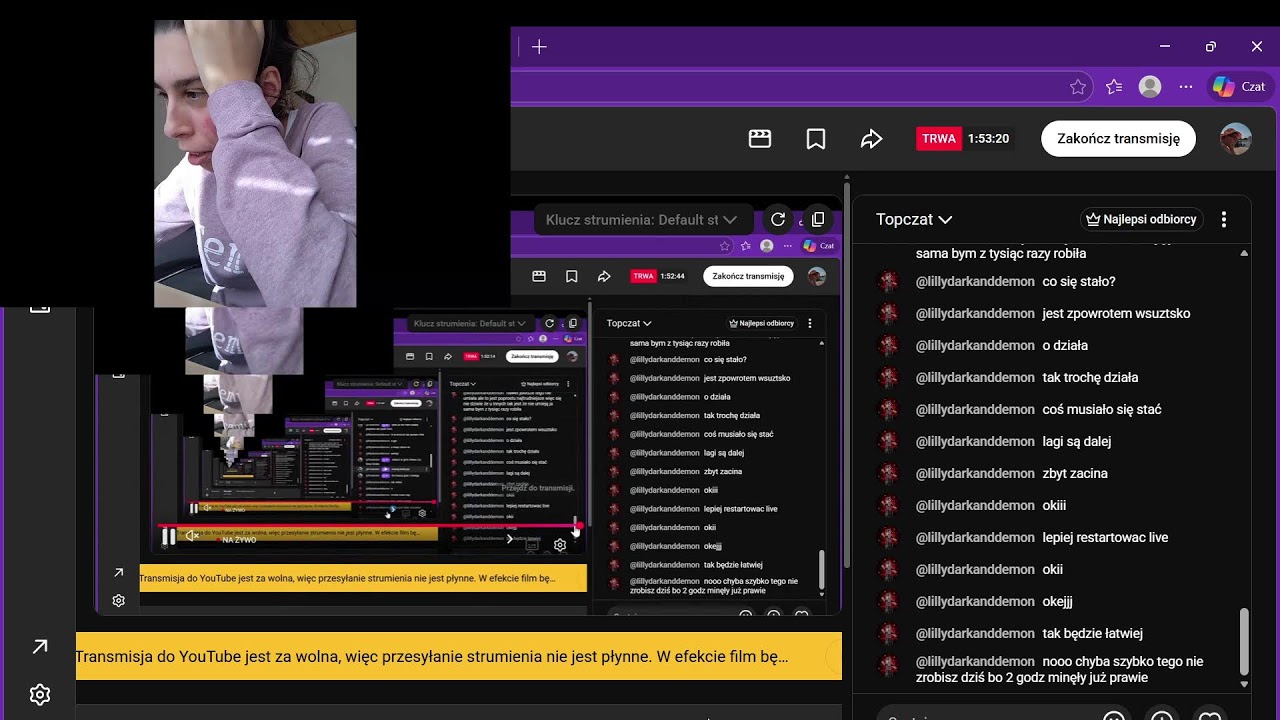
Task: Click chat message 'co się stało?'
Action: (x=1079, y=282)
